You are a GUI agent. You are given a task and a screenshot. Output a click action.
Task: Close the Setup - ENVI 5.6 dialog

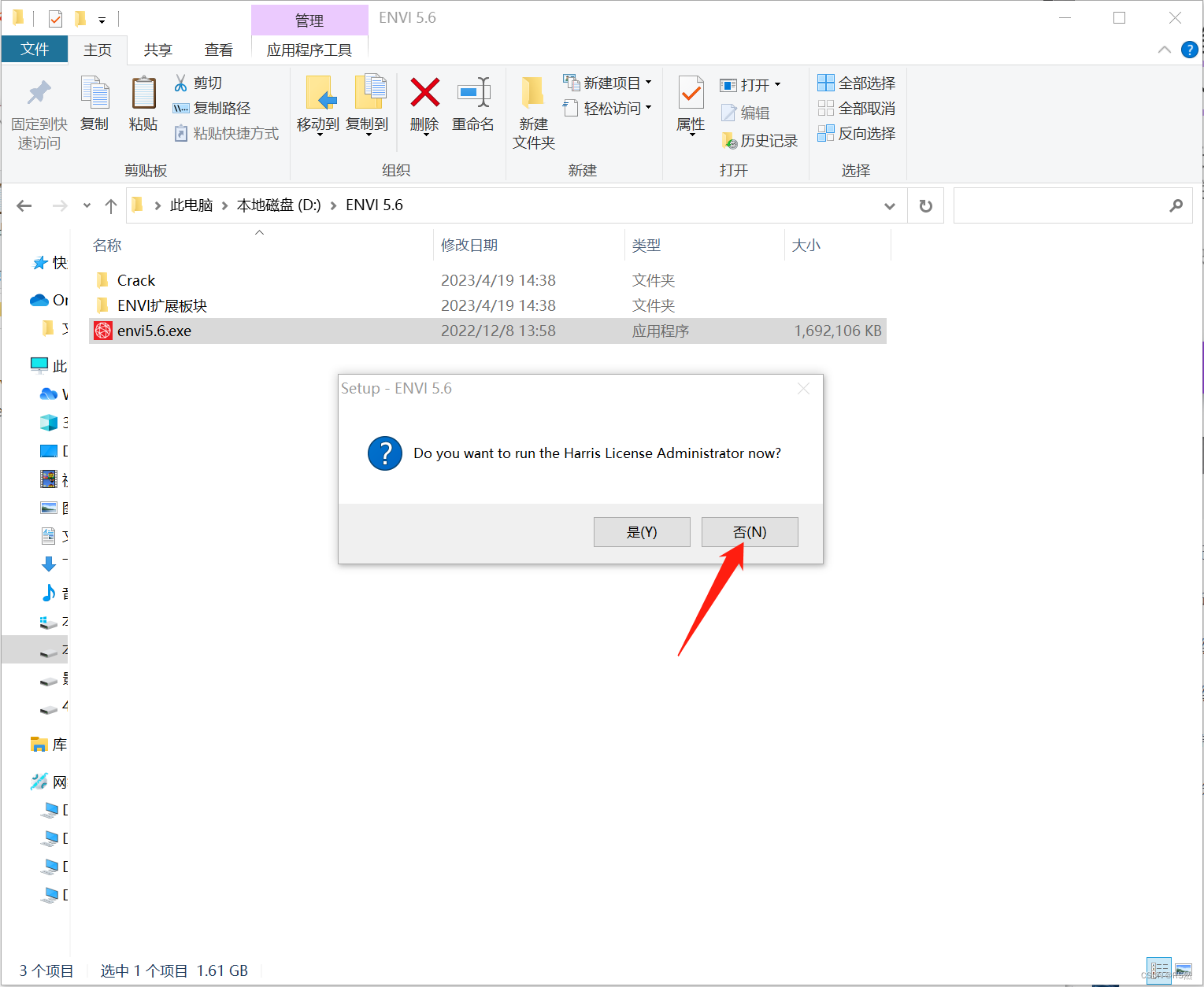tap(803, 389)
